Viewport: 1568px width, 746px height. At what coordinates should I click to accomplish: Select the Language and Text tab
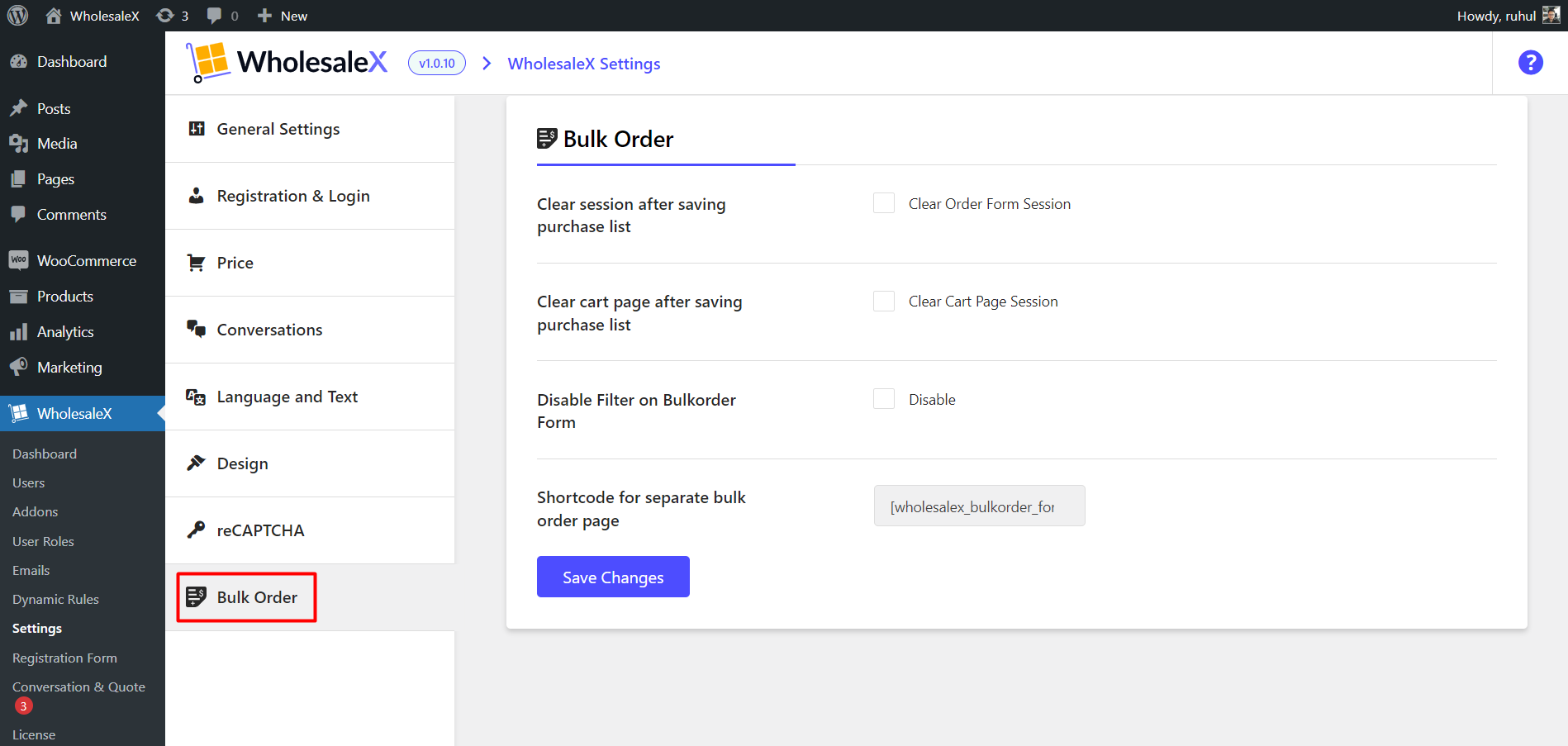click(310, 397)
